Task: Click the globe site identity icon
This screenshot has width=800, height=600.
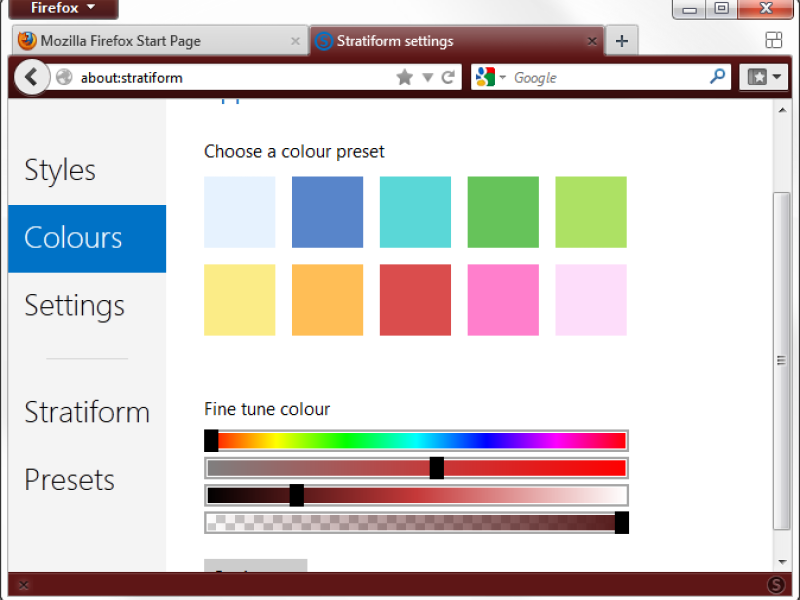Action: (64, 77)
